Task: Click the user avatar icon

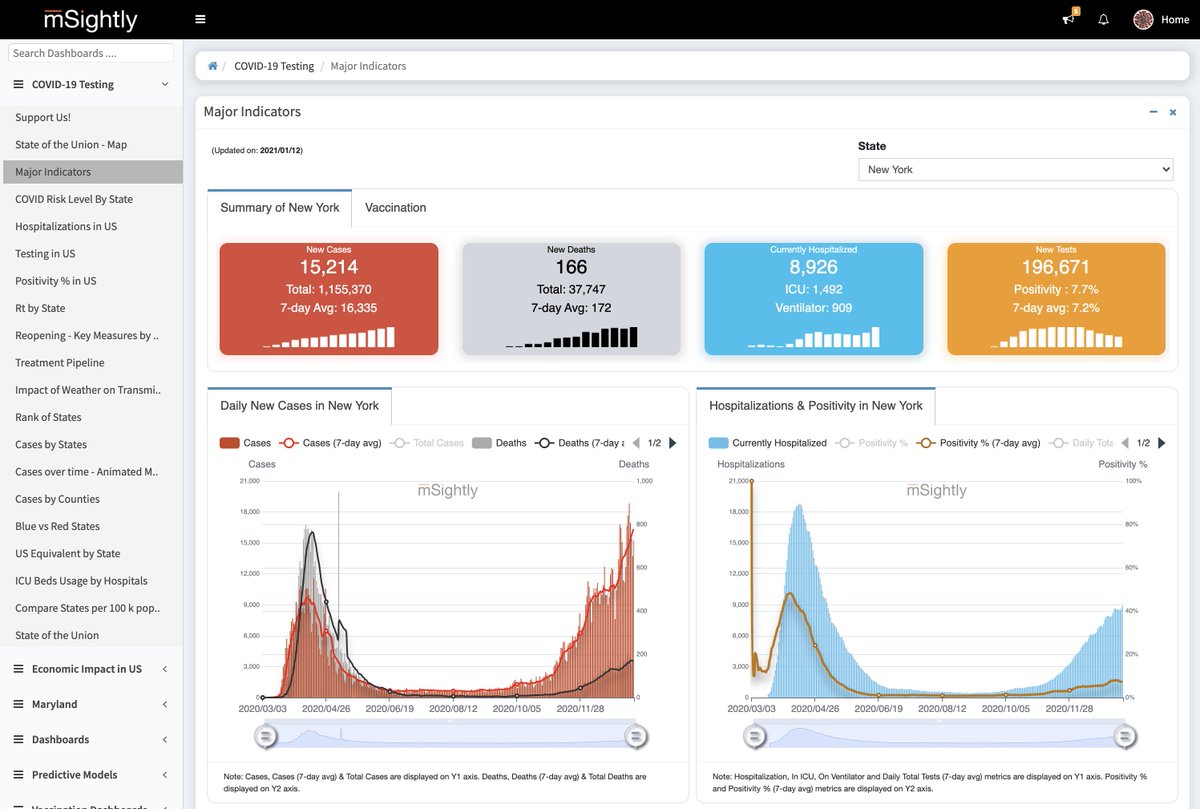Action: pyautogui.click(x=1143, y=19)
